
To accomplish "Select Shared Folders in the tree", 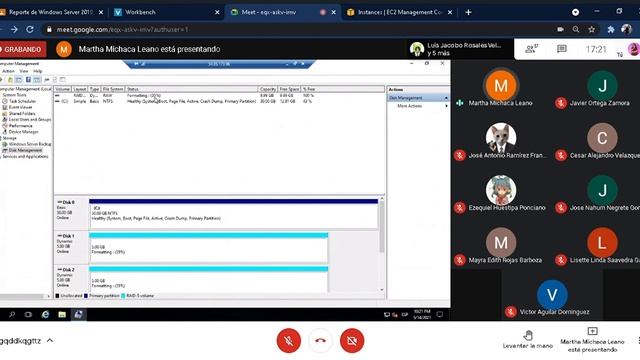I will click(x=22, y=113).
